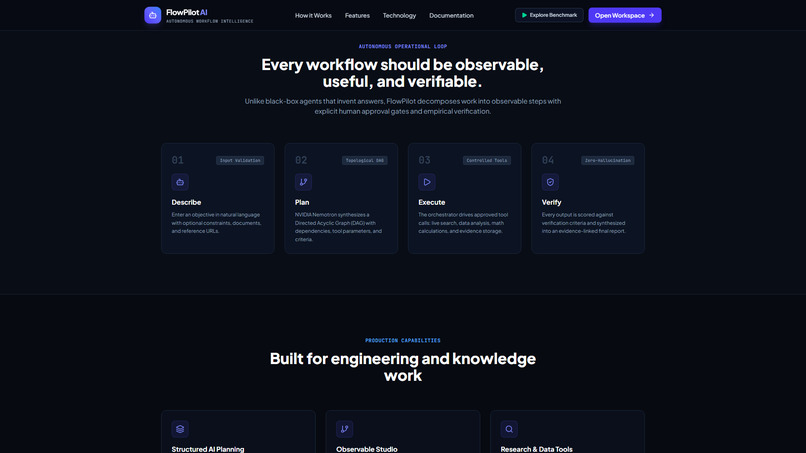Open the Documentation nav link
The image size is (806, 453).
pyautogui.click(x=451, y=15)
